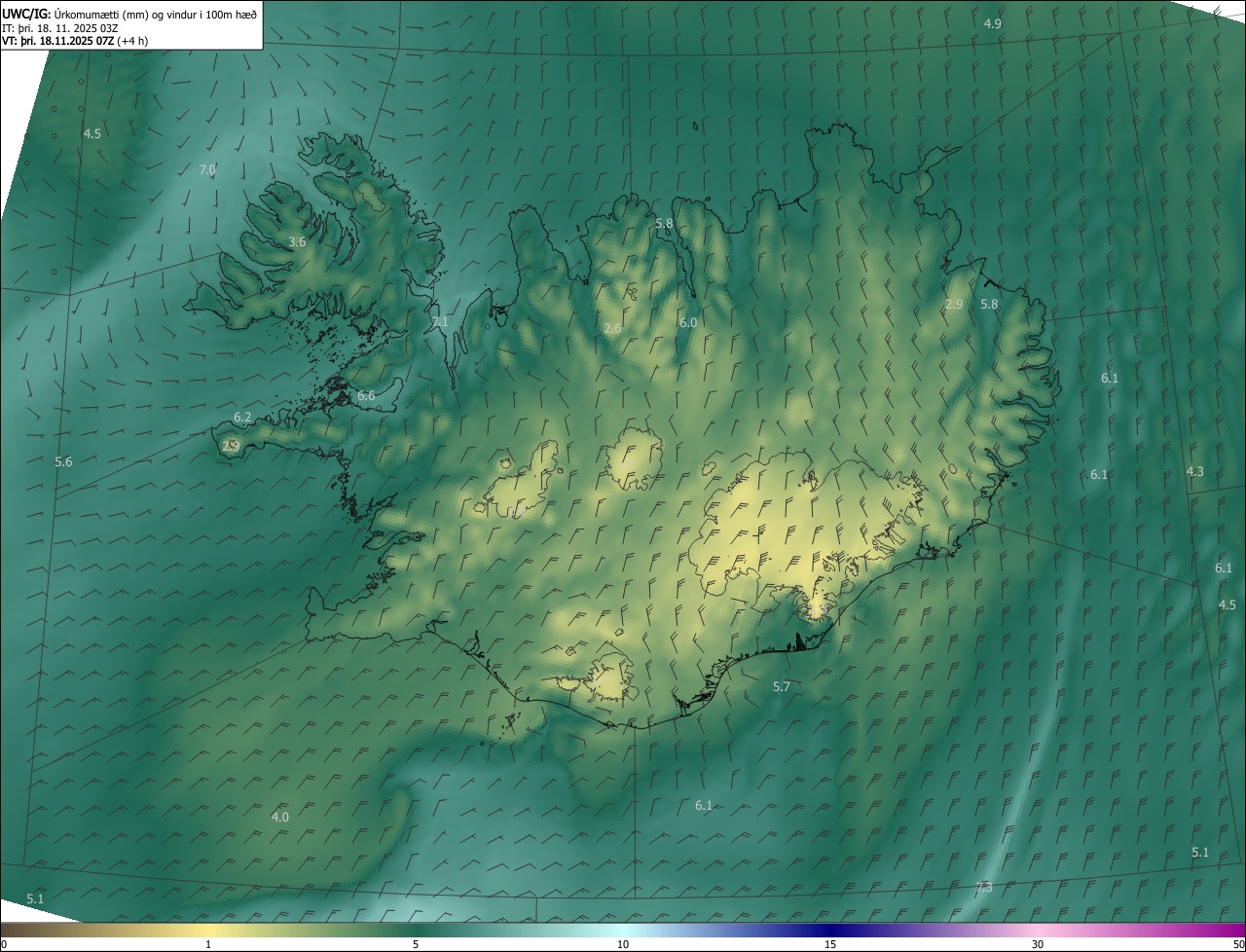The width and height of the screenshot is (1246, 952).
Task: Click the valid time line 'VT: þri. 18.11.2025 07Z'
Action: pos(58,41)
